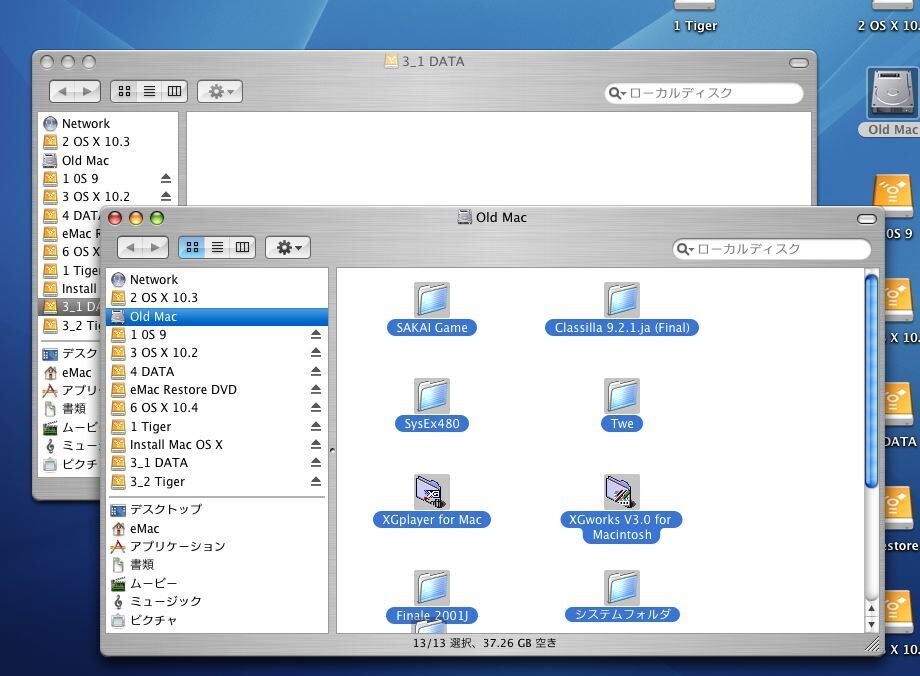Eject the 3_2 Tiger volume
This screenshot has width=920, height=676.
pos(315,481)
